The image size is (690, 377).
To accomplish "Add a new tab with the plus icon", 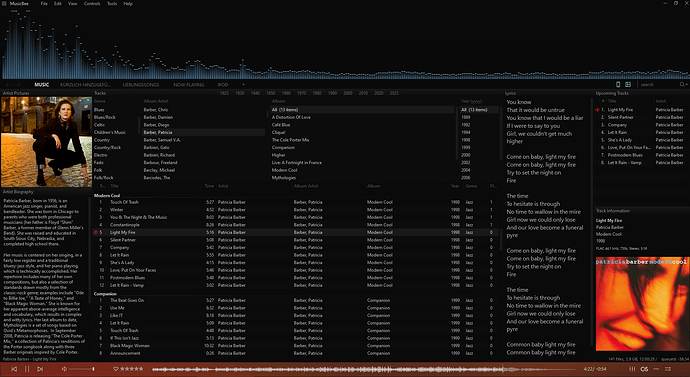I will pos(243,84).
